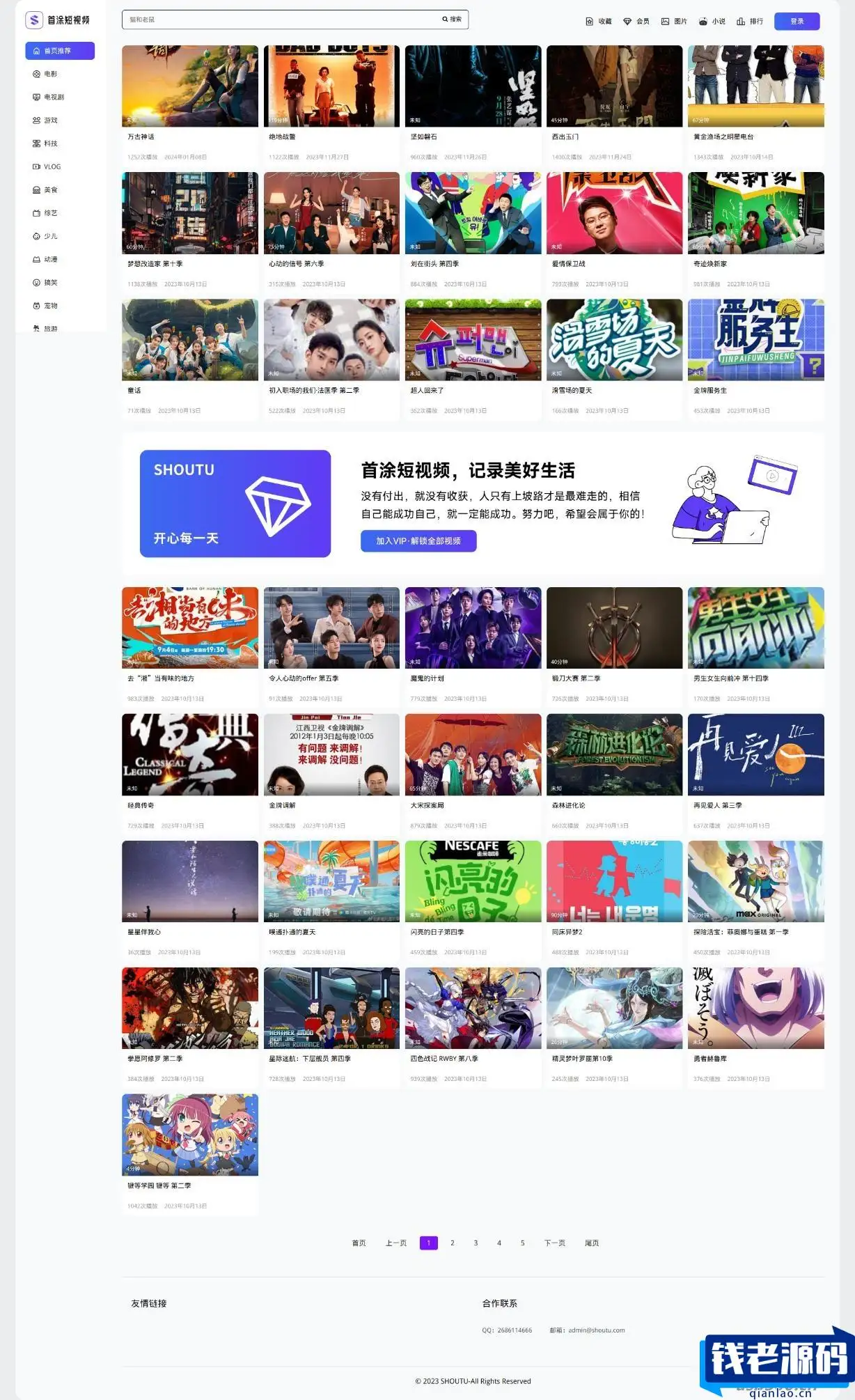Open 魔鬼的计划 video thumbnail
Screen dimensions: 855x1400
coord(473,628)
